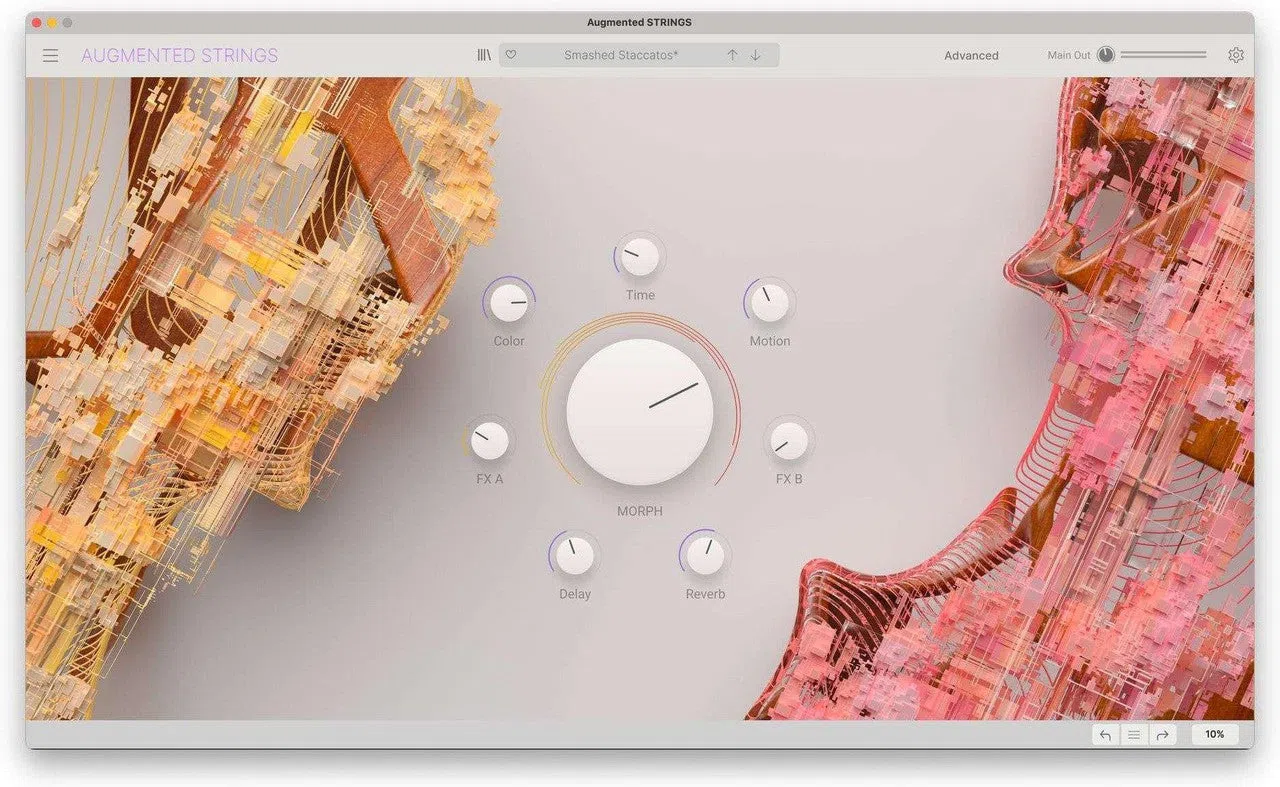Load the previous preset with the up arrow
This screenshot has height=787, width=1280.
[x=732, y=55]
